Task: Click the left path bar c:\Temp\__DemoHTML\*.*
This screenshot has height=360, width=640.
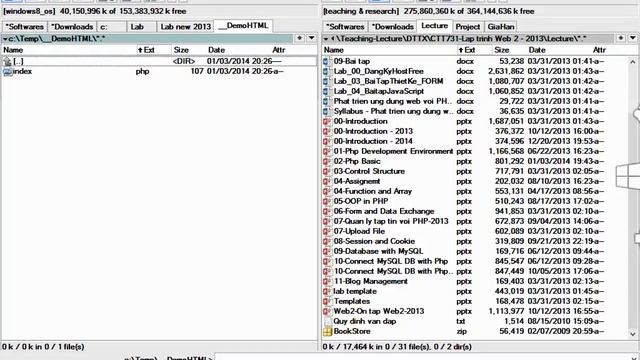Action: (148, 39)
